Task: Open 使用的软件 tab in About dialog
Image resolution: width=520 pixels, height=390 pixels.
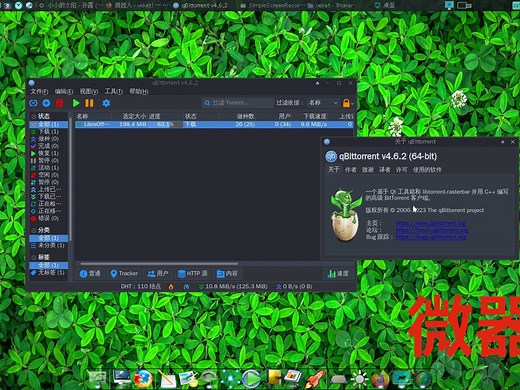Action: tap(427, 170)
